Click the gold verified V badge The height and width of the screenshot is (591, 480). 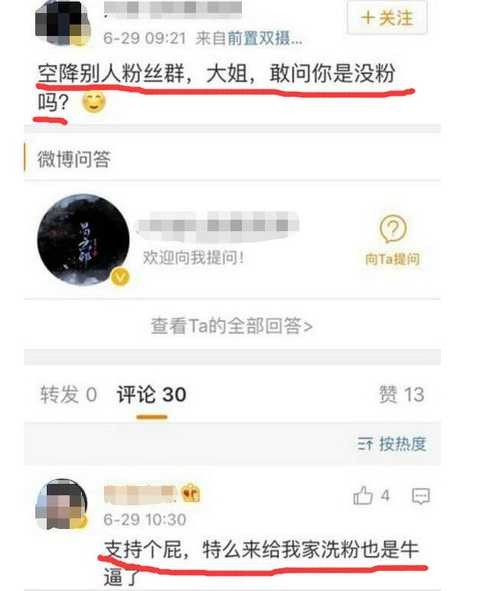[x=120, y=277]
